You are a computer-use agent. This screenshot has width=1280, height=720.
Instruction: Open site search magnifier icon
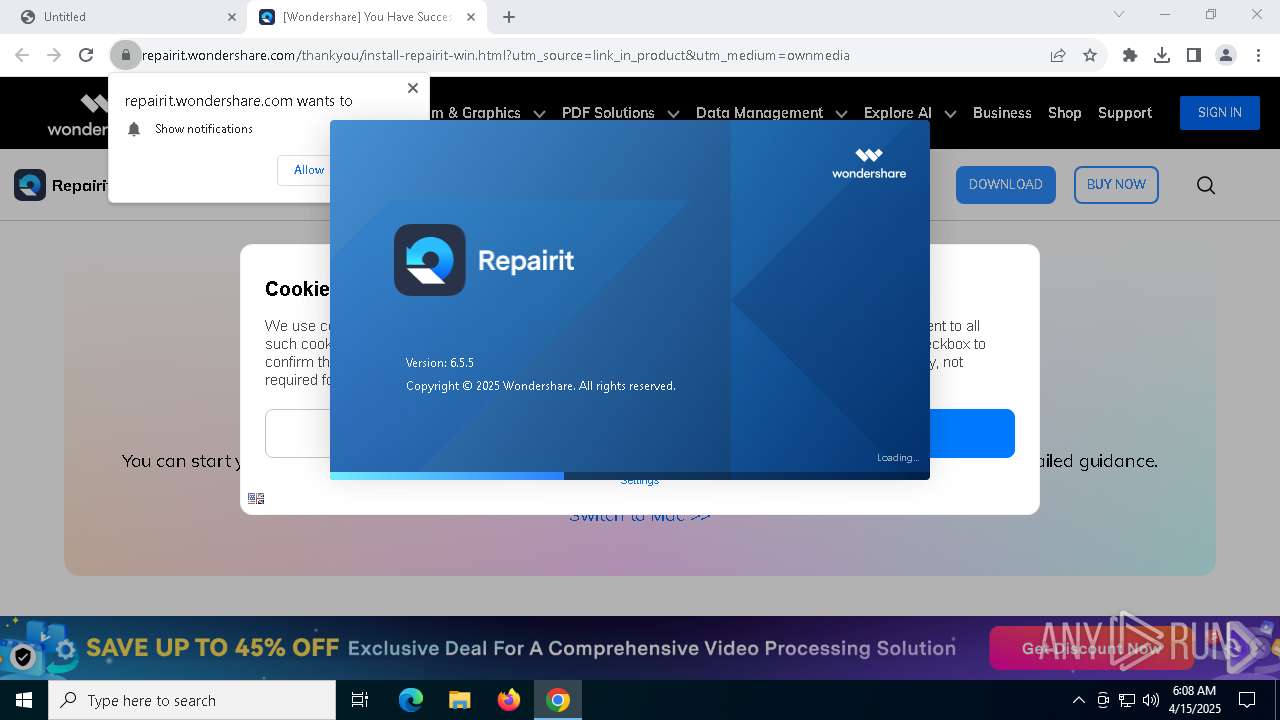(1206, 185)
